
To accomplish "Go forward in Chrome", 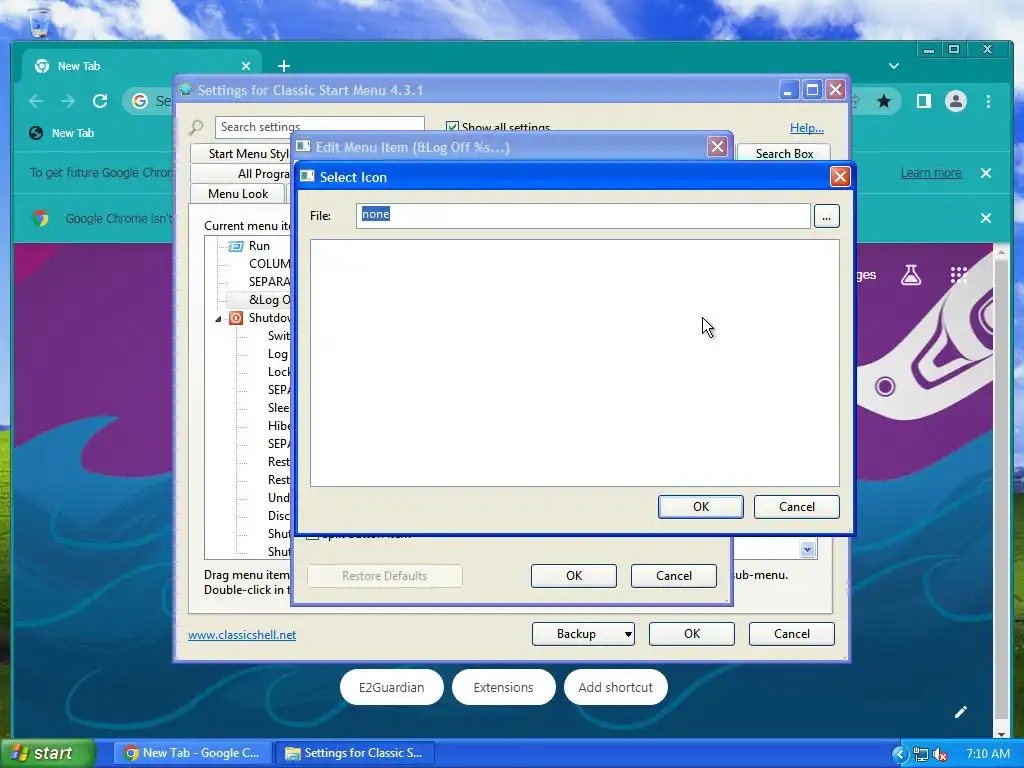I will [x=68, y=101].
